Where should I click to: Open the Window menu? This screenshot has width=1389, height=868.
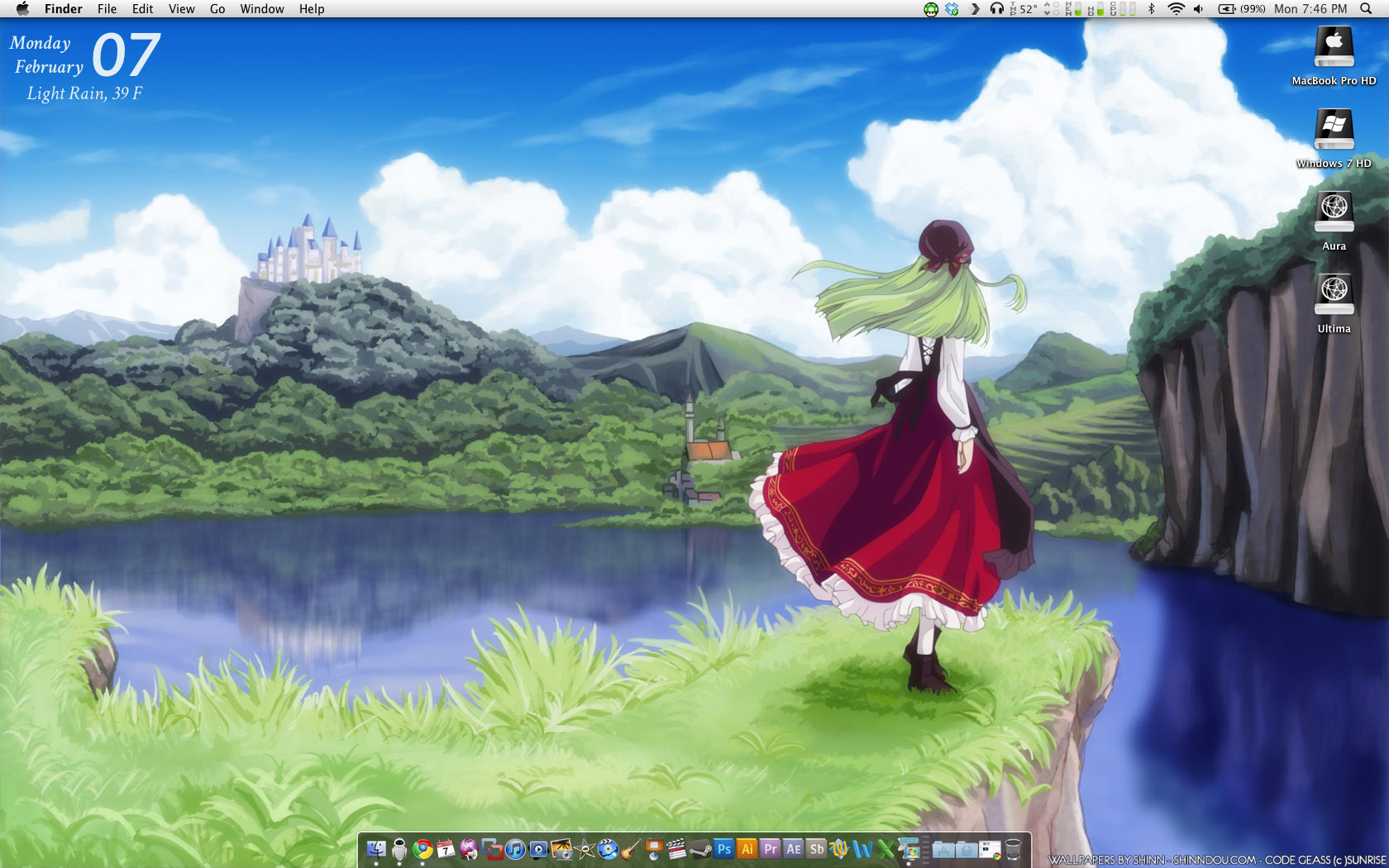(262, 9)
